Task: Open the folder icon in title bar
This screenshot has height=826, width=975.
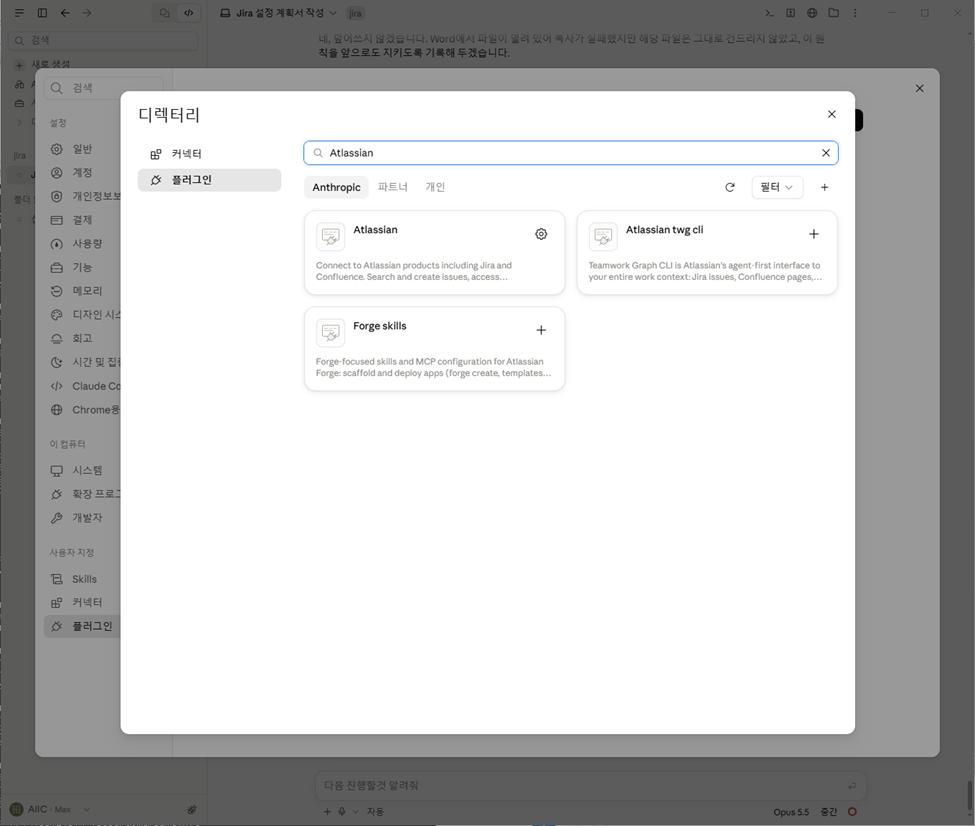Action: 833,12
